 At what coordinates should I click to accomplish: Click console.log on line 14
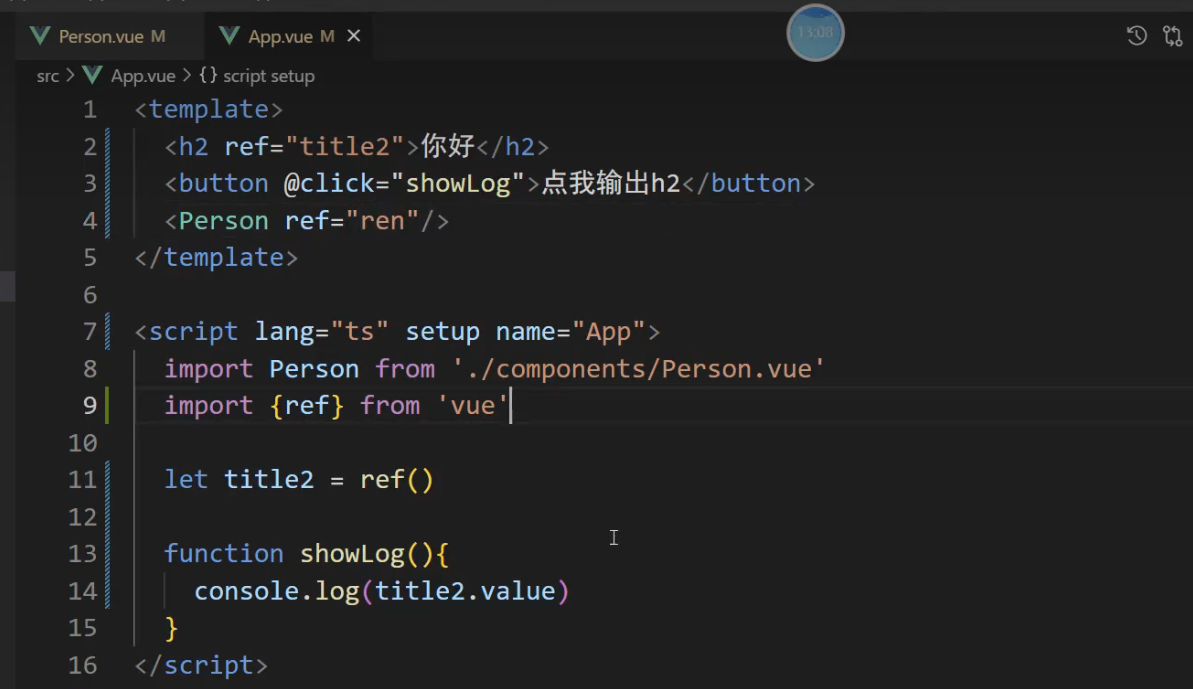click(x=277, y=591)
